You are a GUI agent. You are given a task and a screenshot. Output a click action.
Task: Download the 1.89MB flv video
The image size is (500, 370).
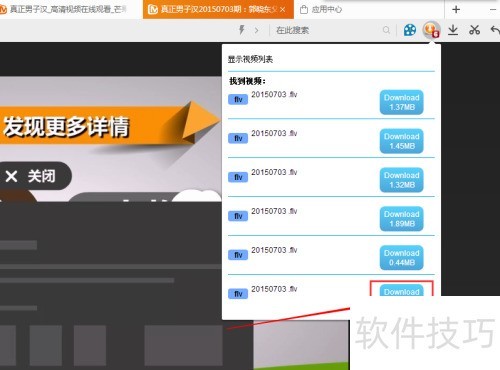coord(402,219)
